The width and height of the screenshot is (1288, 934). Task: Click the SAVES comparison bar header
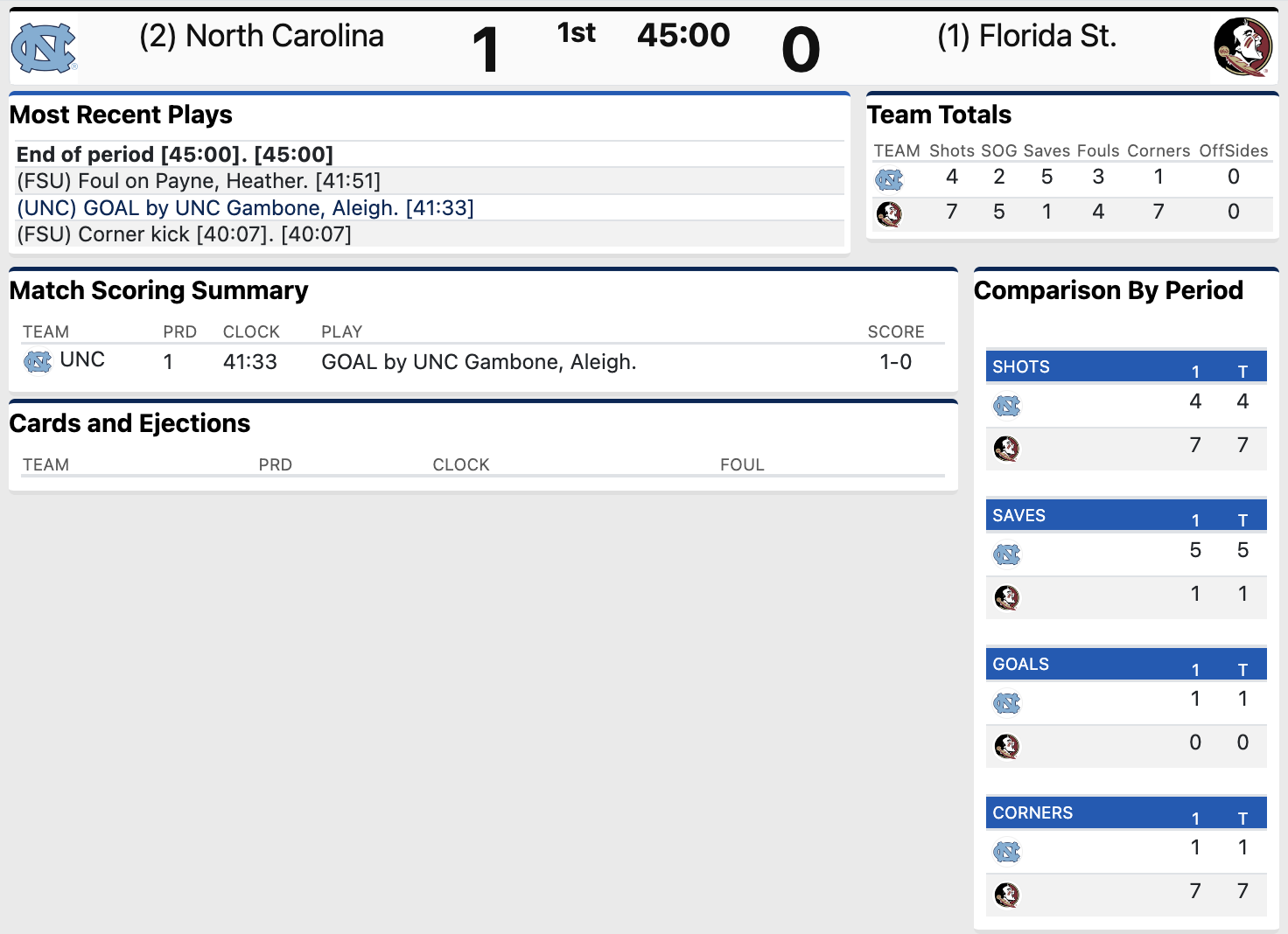click(1018, 515)
